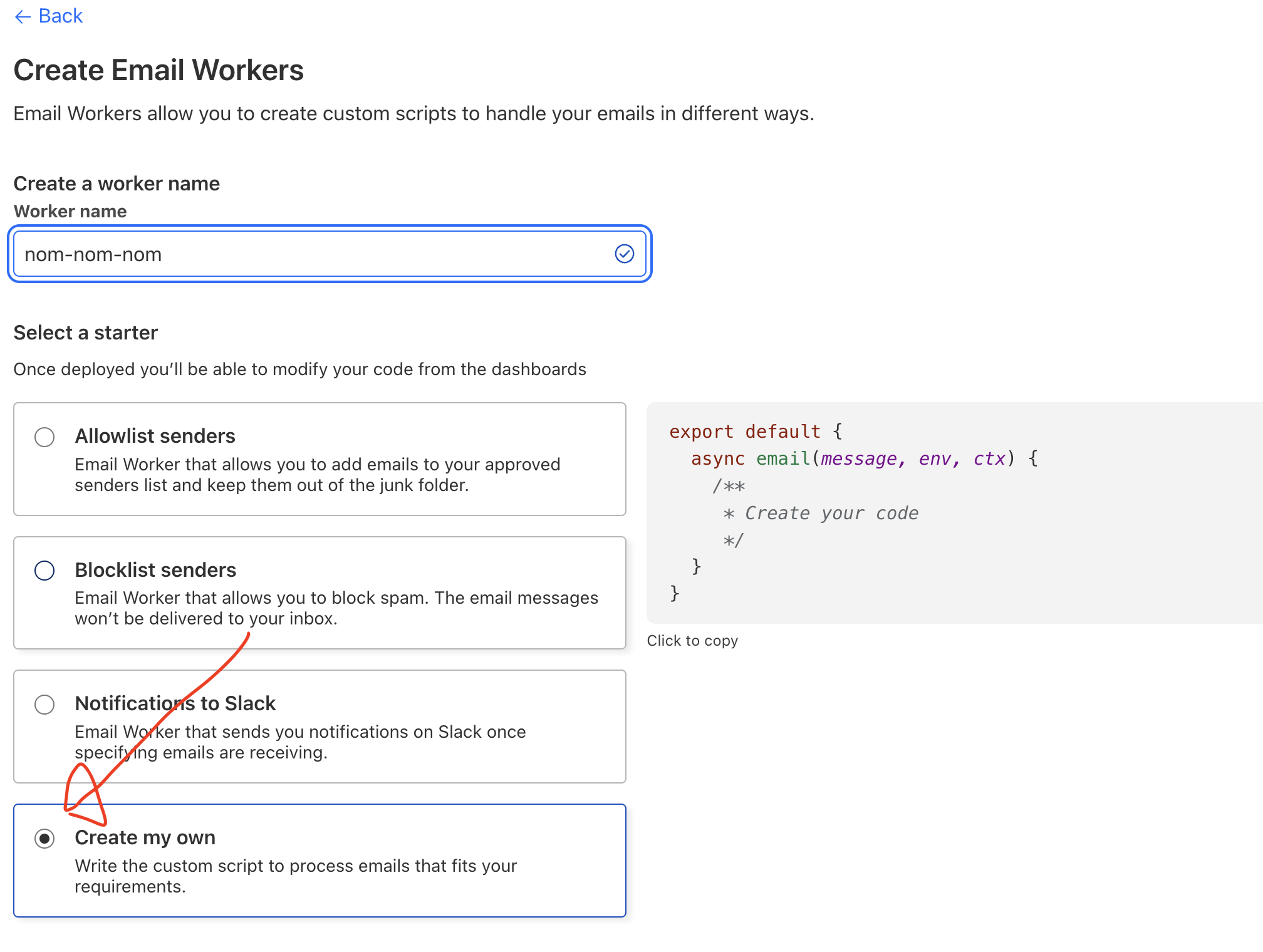This screenshot has height=952, width=1263.
Task: Click the 'Click to copy' label
Action: click(x=692, y=641)
